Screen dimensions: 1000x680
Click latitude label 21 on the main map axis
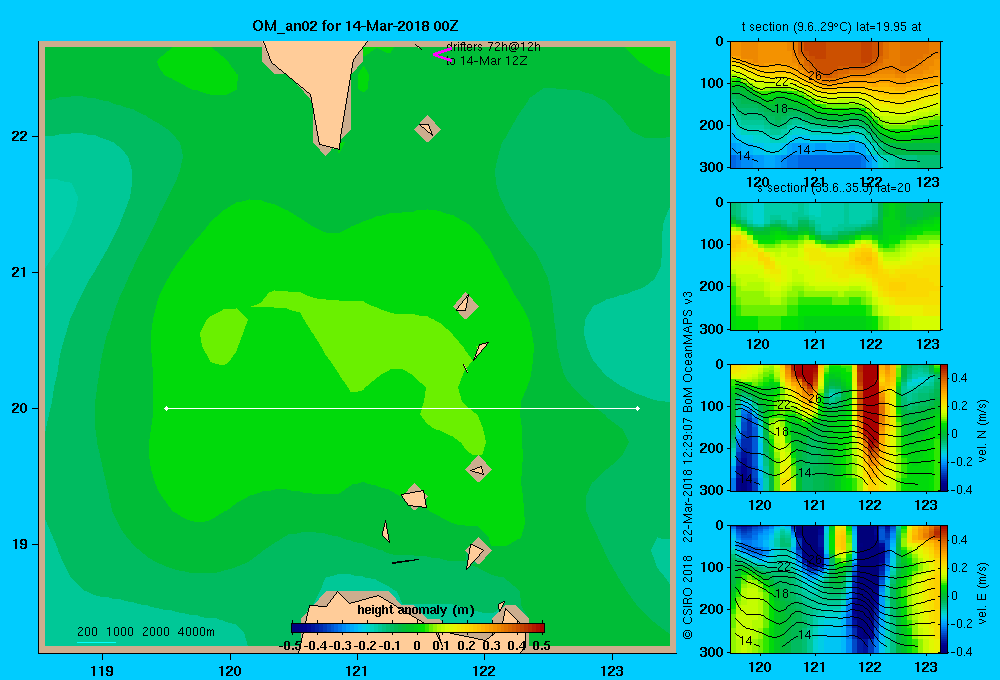(20, 272)
